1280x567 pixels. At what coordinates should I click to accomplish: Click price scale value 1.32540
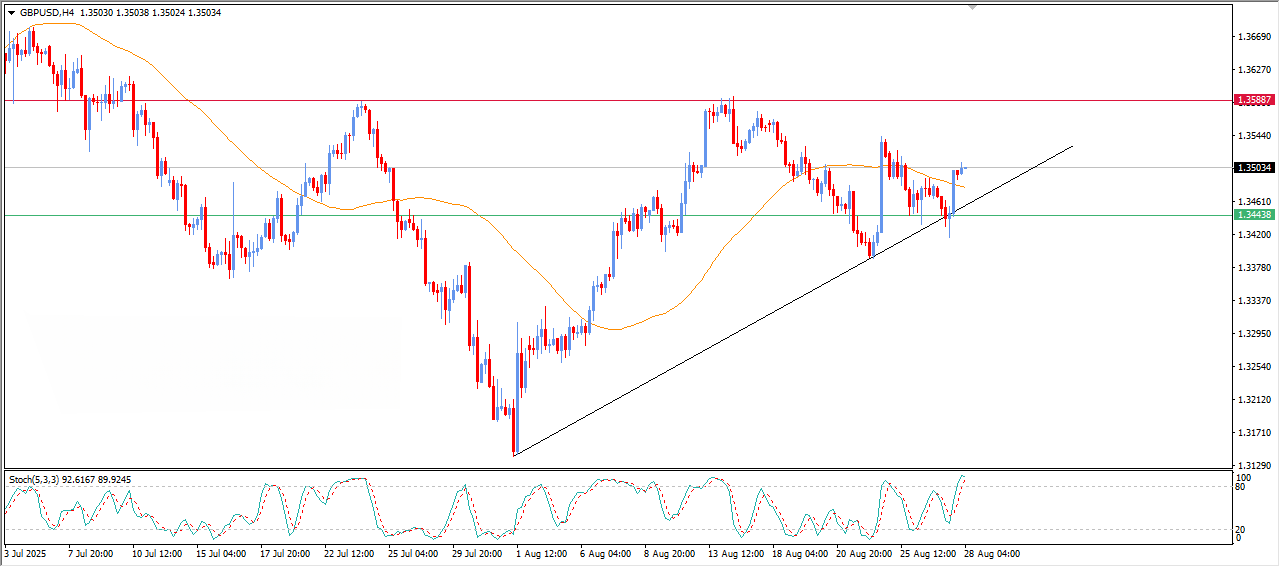(1254, 367)
